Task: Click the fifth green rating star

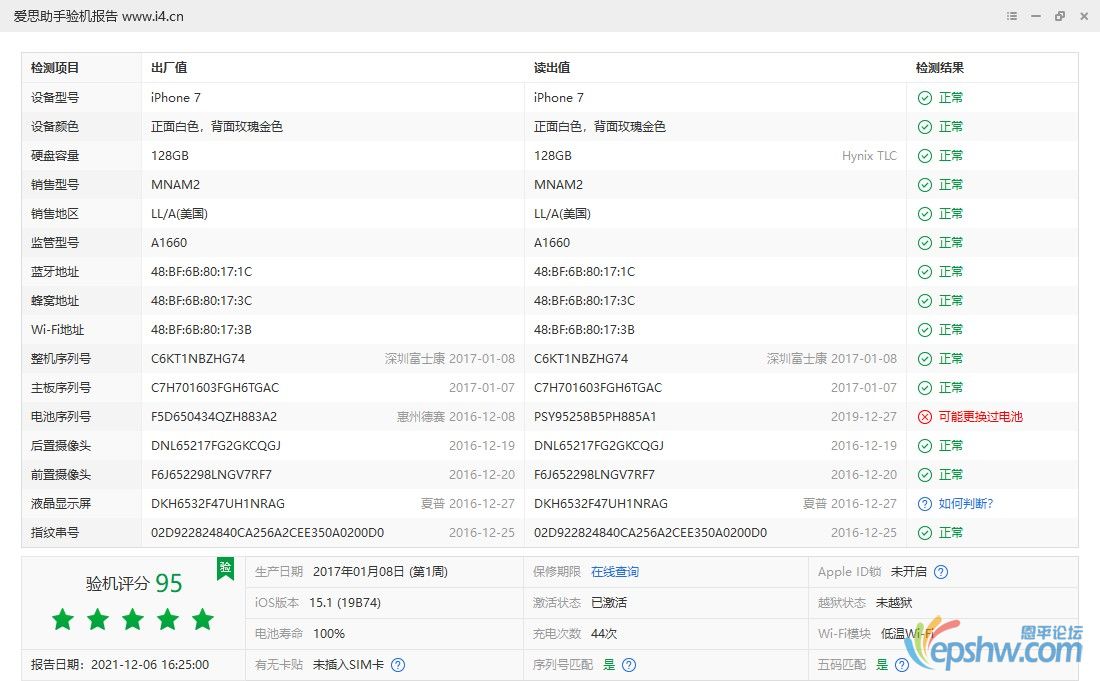Action: (x=203, y=619)
